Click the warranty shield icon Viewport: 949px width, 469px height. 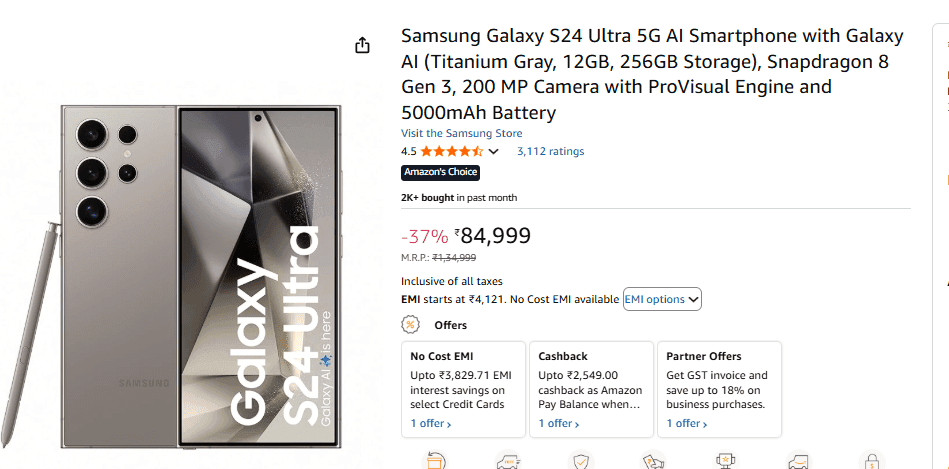click(x=581, y=461)
